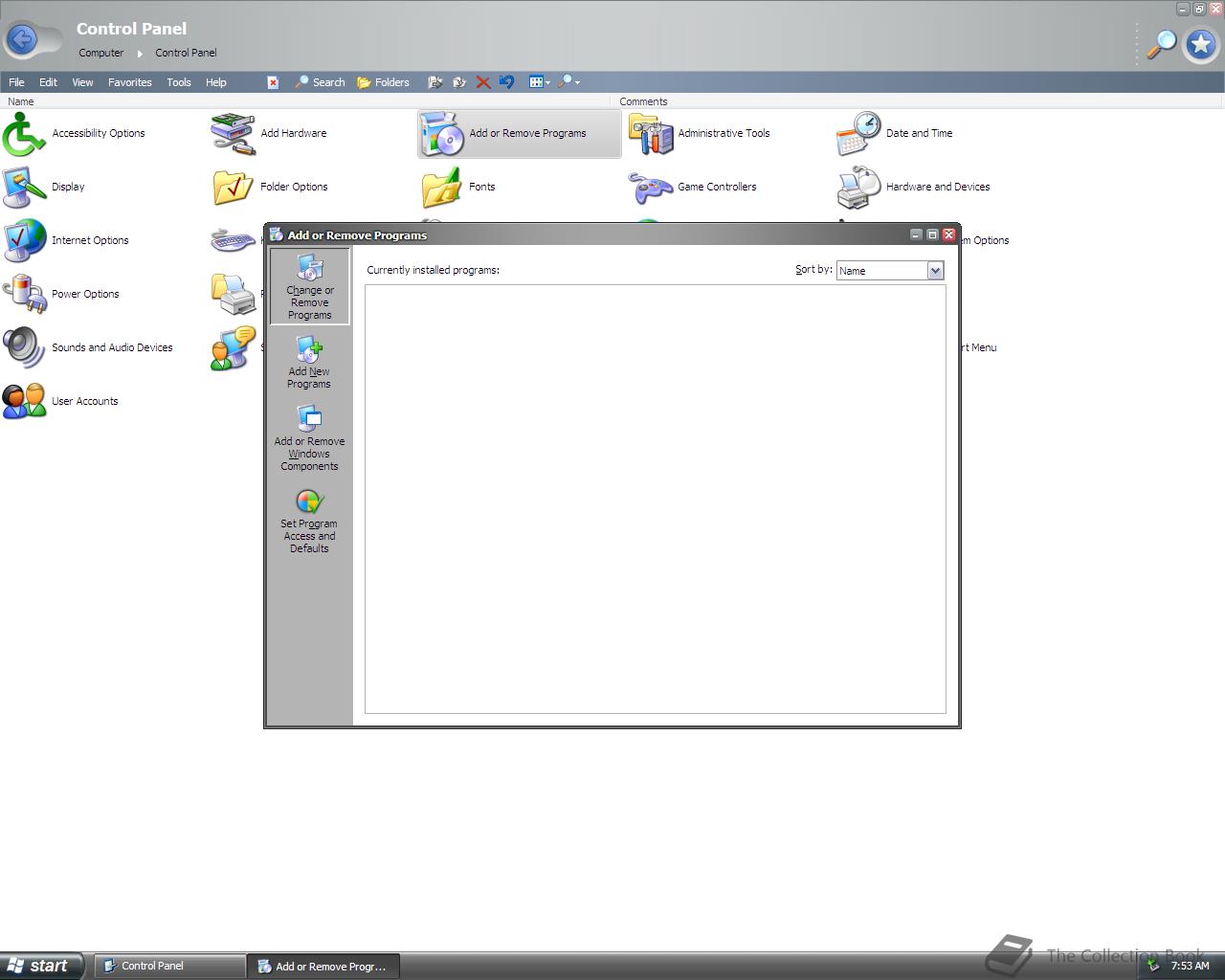Viewport: 1225px width, 980px height.
Task: Click the system tray icon
Action: pyautogui.click(x=1154, y=966)
